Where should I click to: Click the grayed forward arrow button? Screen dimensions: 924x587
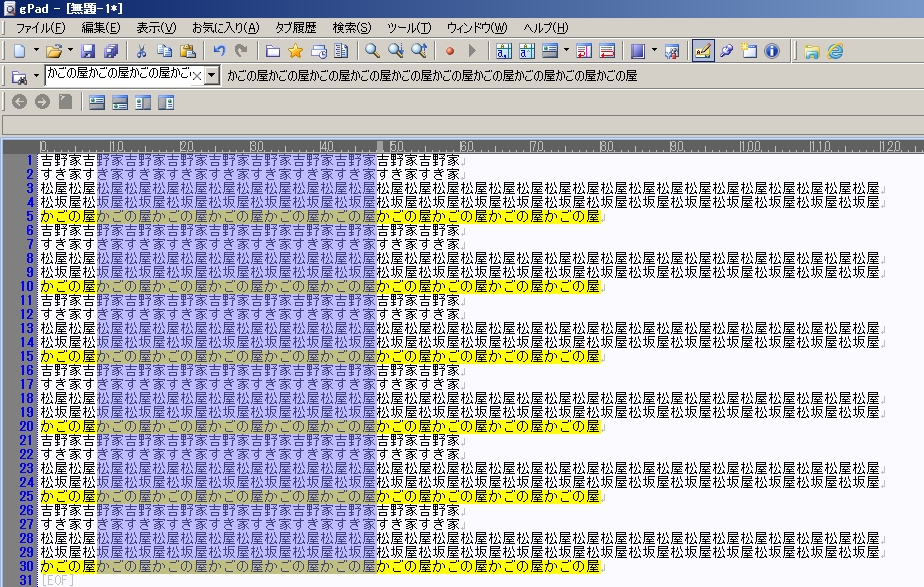click(x=42, y=102)
